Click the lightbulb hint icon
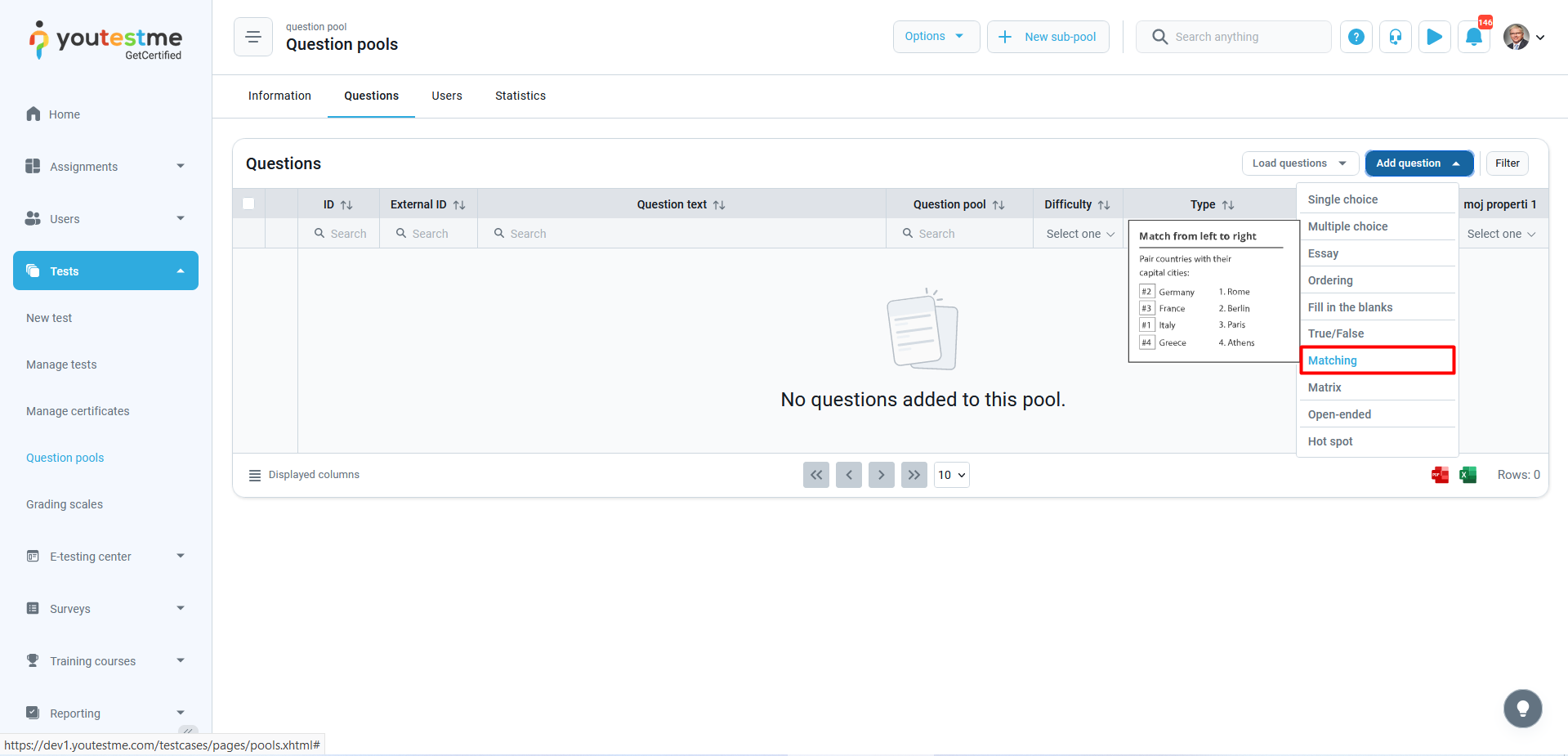Image resolution: width=1568 pixels, height=756 pixels. point(1522,709)
